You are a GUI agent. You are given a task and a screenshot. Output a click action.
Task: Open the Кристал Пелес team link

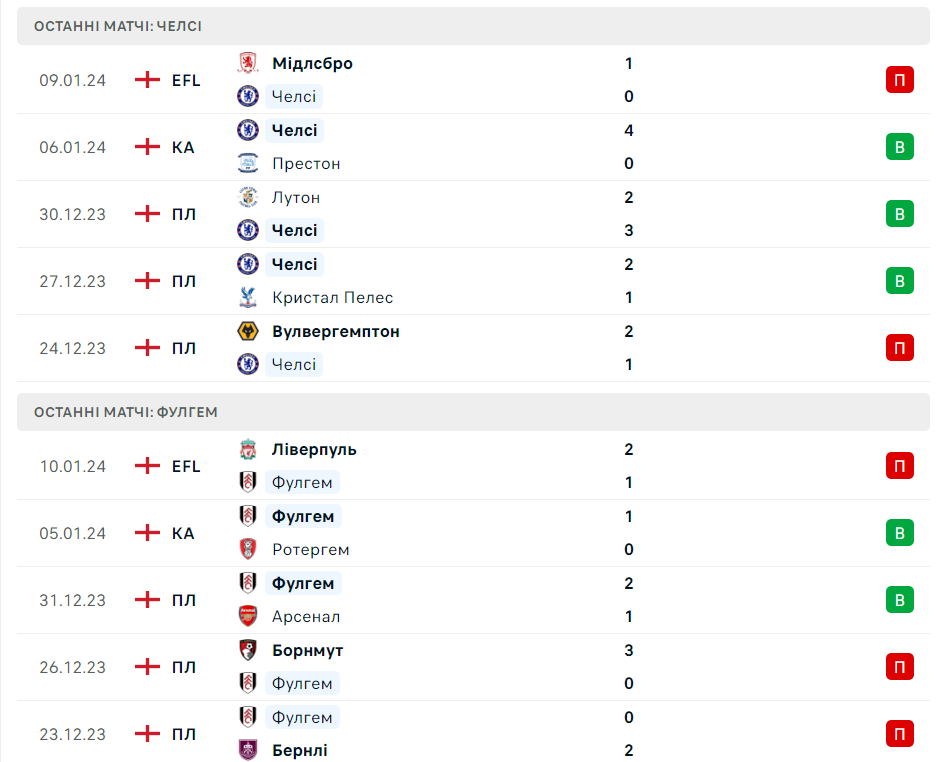(332, 297)
